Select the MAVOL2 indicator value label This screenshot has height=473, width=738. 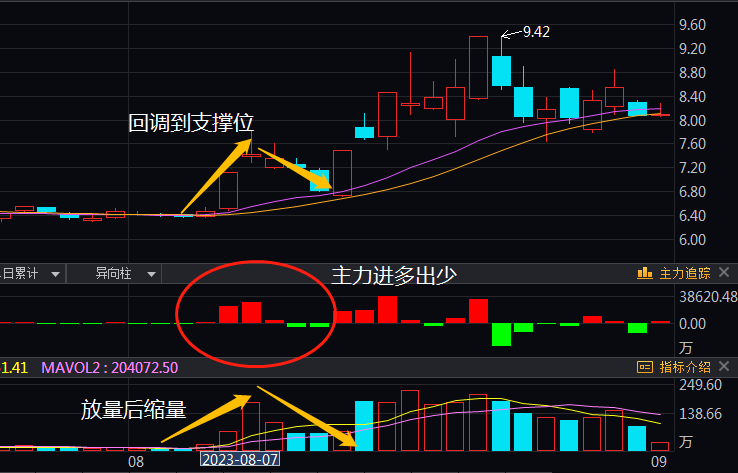click(x=110, y=368)
